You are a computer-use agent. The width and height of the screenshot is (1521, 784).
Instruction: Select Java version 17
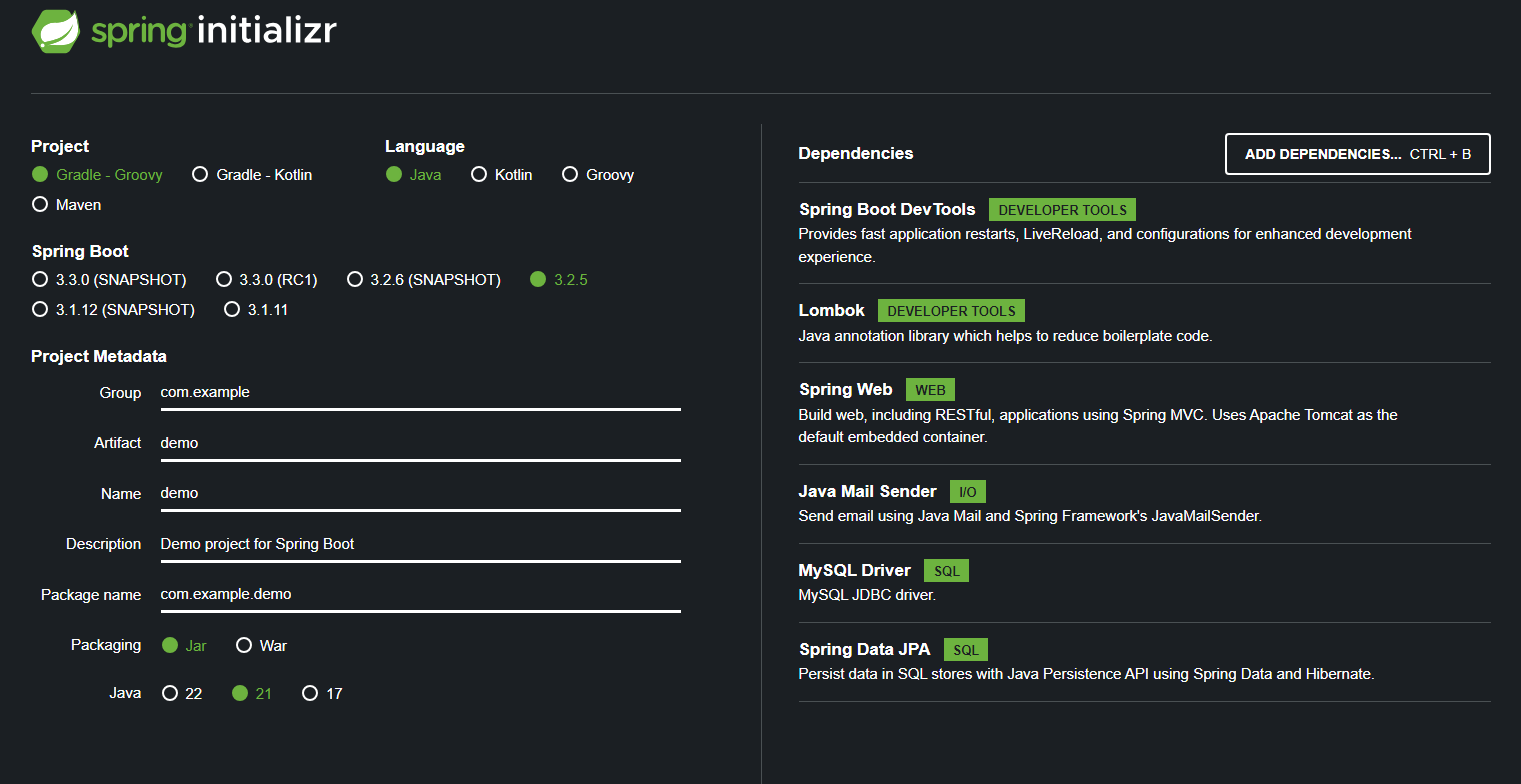tap(322, 693)
